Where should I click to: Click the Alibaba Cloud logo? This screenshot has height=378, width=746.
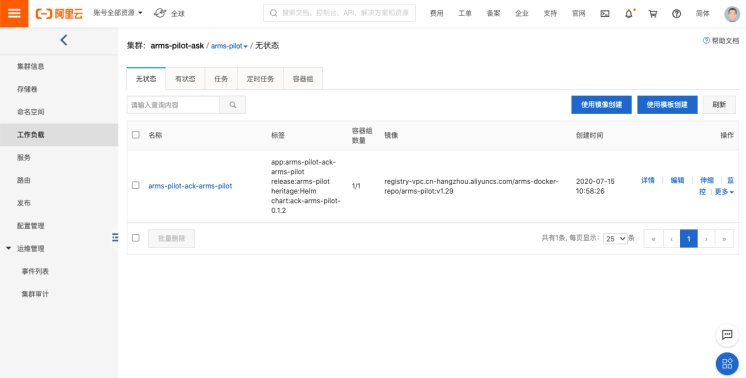(59, 13)
